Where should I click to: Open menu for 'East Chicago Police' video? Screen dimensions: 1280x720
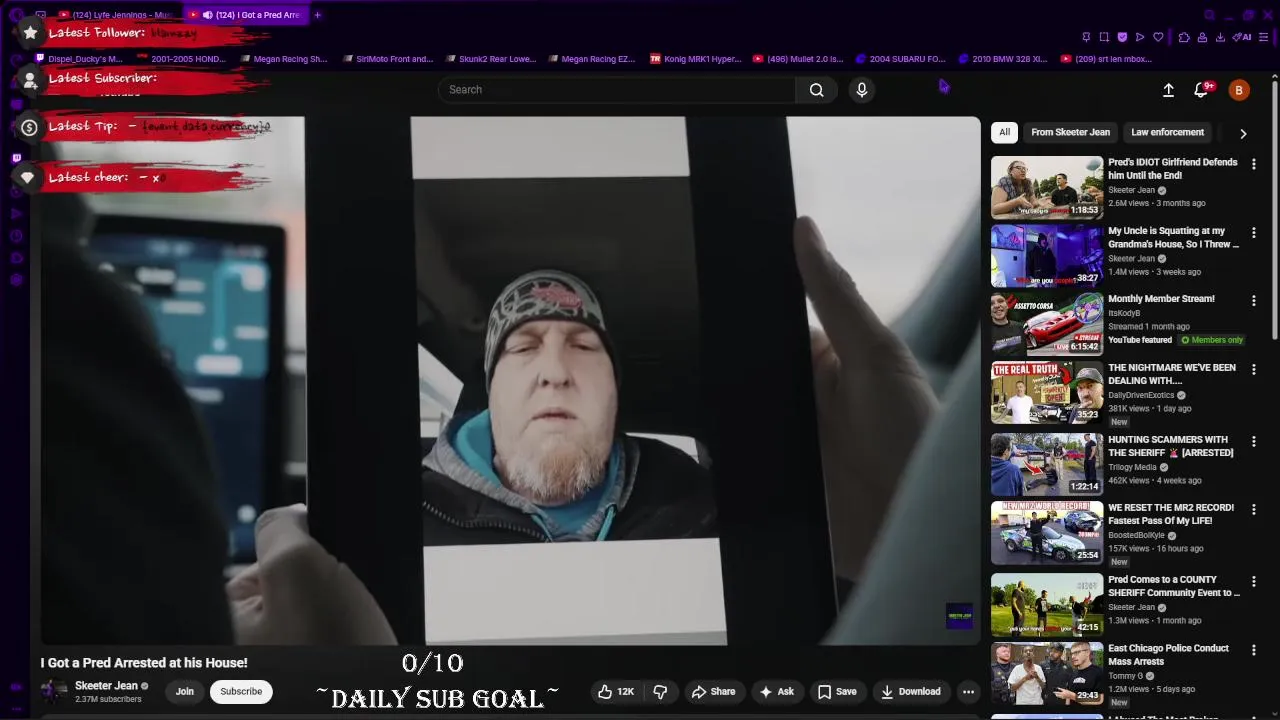click(1254, 650)
